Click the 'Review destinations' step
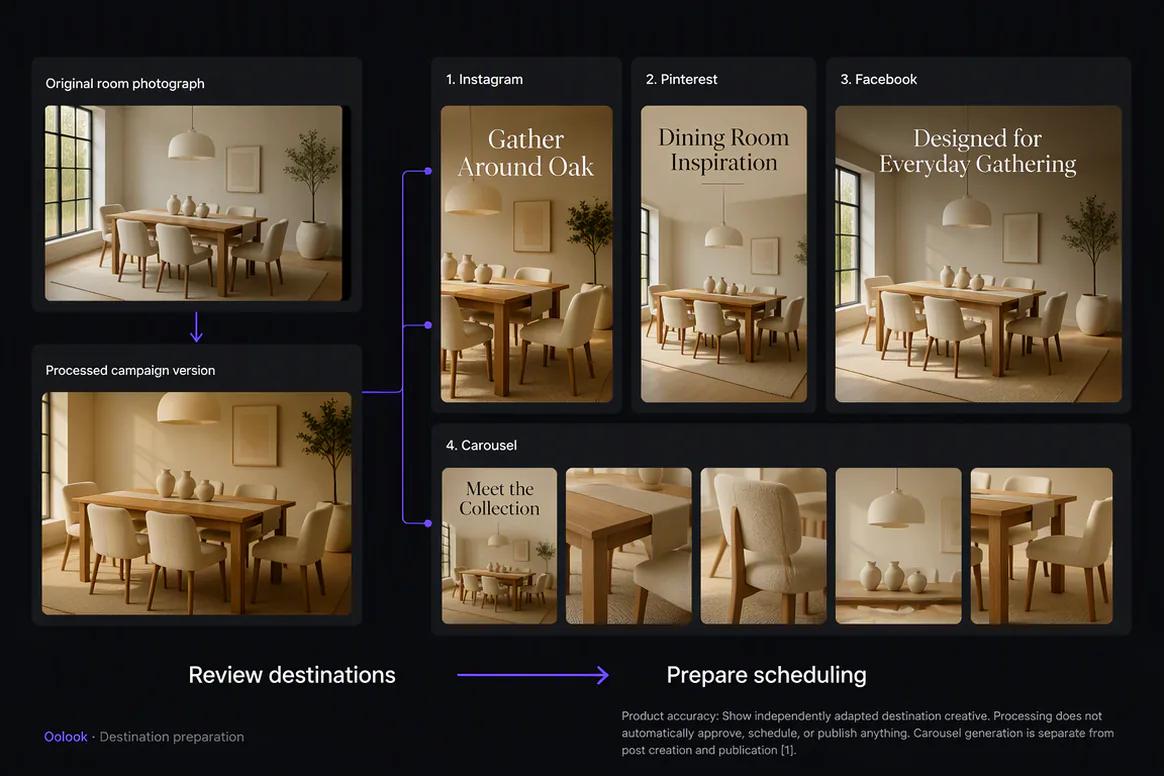This screenshot has width=1164, height=776. 292,675
